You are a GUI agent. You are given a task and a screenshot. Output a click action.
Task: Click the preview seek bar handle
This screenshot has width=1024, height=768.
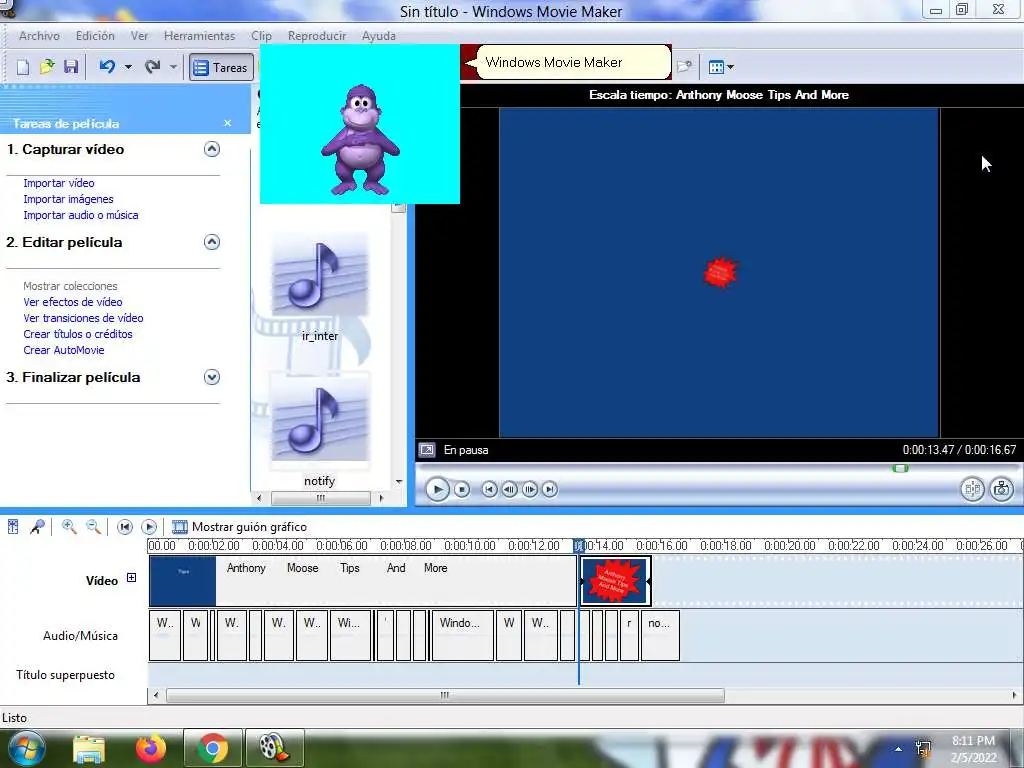pyautogui.click(x=901, y=468)
